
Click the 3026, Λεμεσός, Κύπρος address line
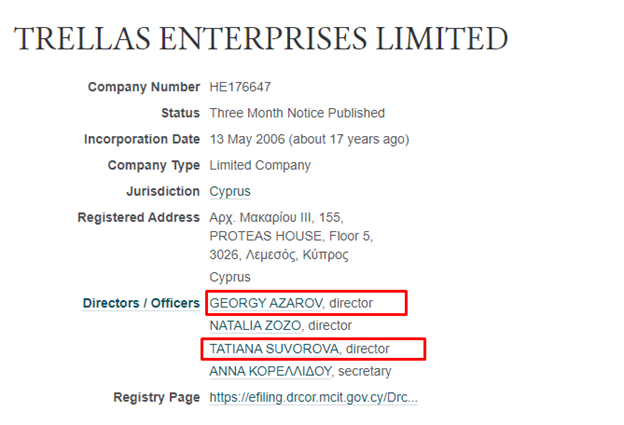pos(279,255)
